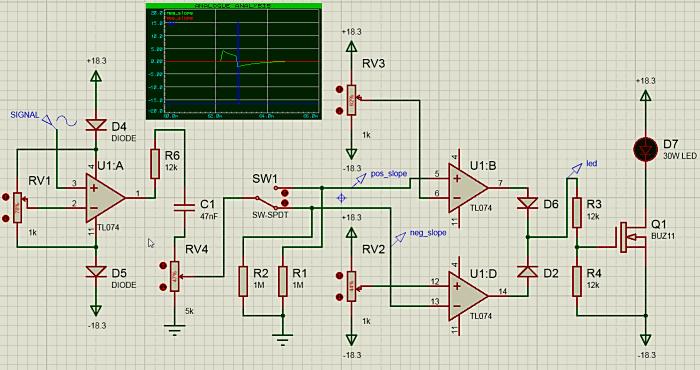Click the ground symbol below R1 and R2
The image size is (700, 370).
coord(283,340)
